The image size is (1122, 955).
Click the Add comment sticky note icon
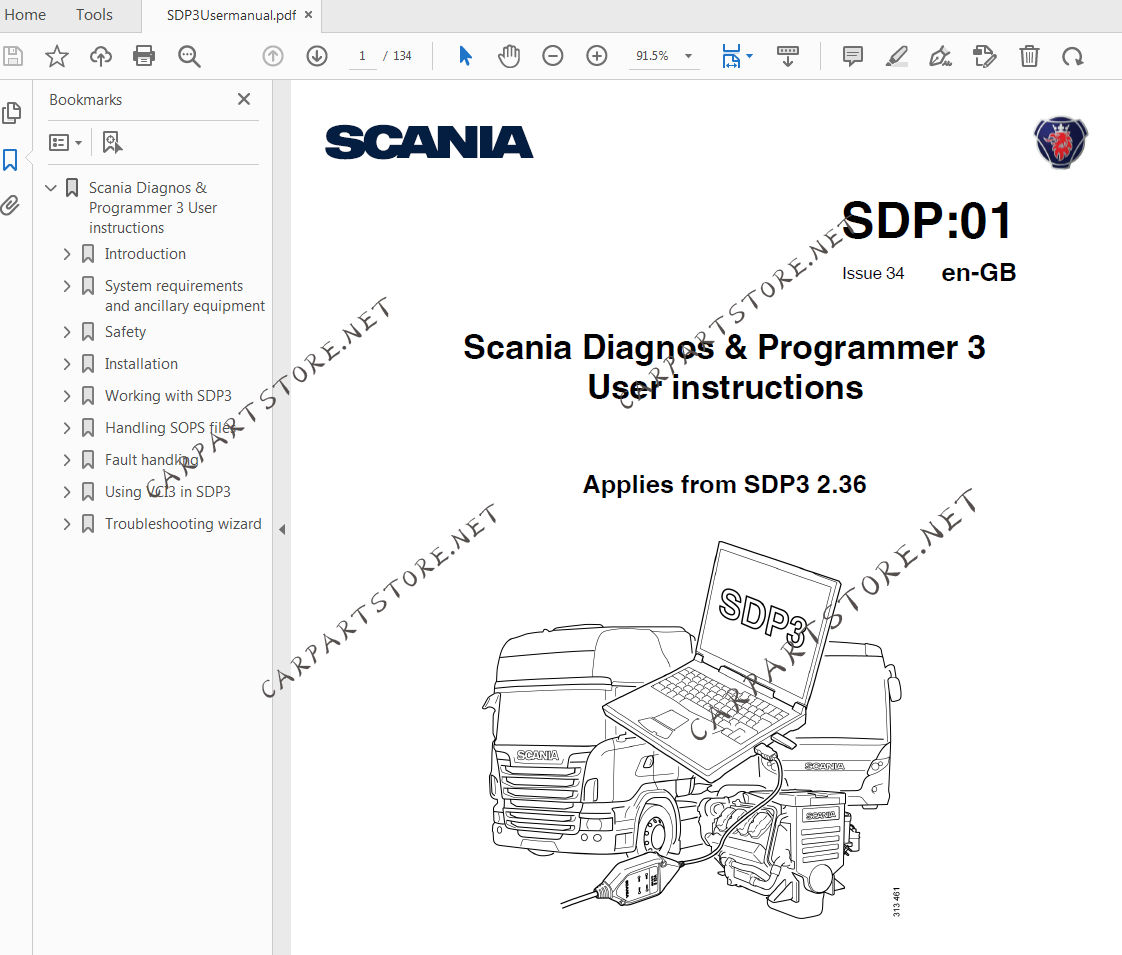(853, 56)
